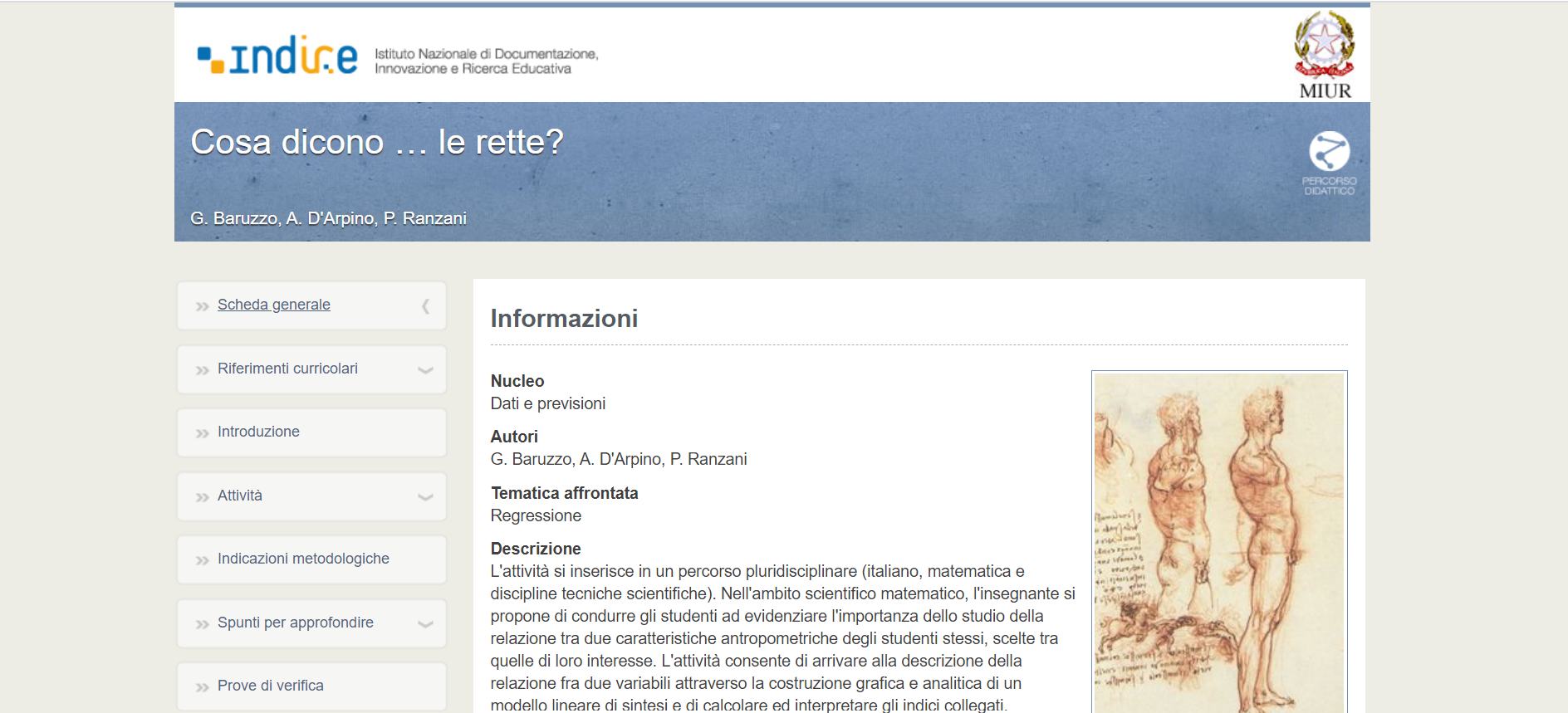Expand the Riferimenti curricolari chevron
1568x713 pixels.
click(x=425, y=370)
